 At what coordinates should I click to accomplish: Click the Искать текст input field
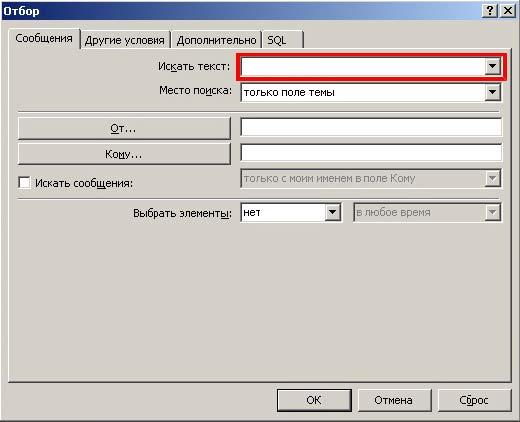pyautogui.click(x=363, y=66)
